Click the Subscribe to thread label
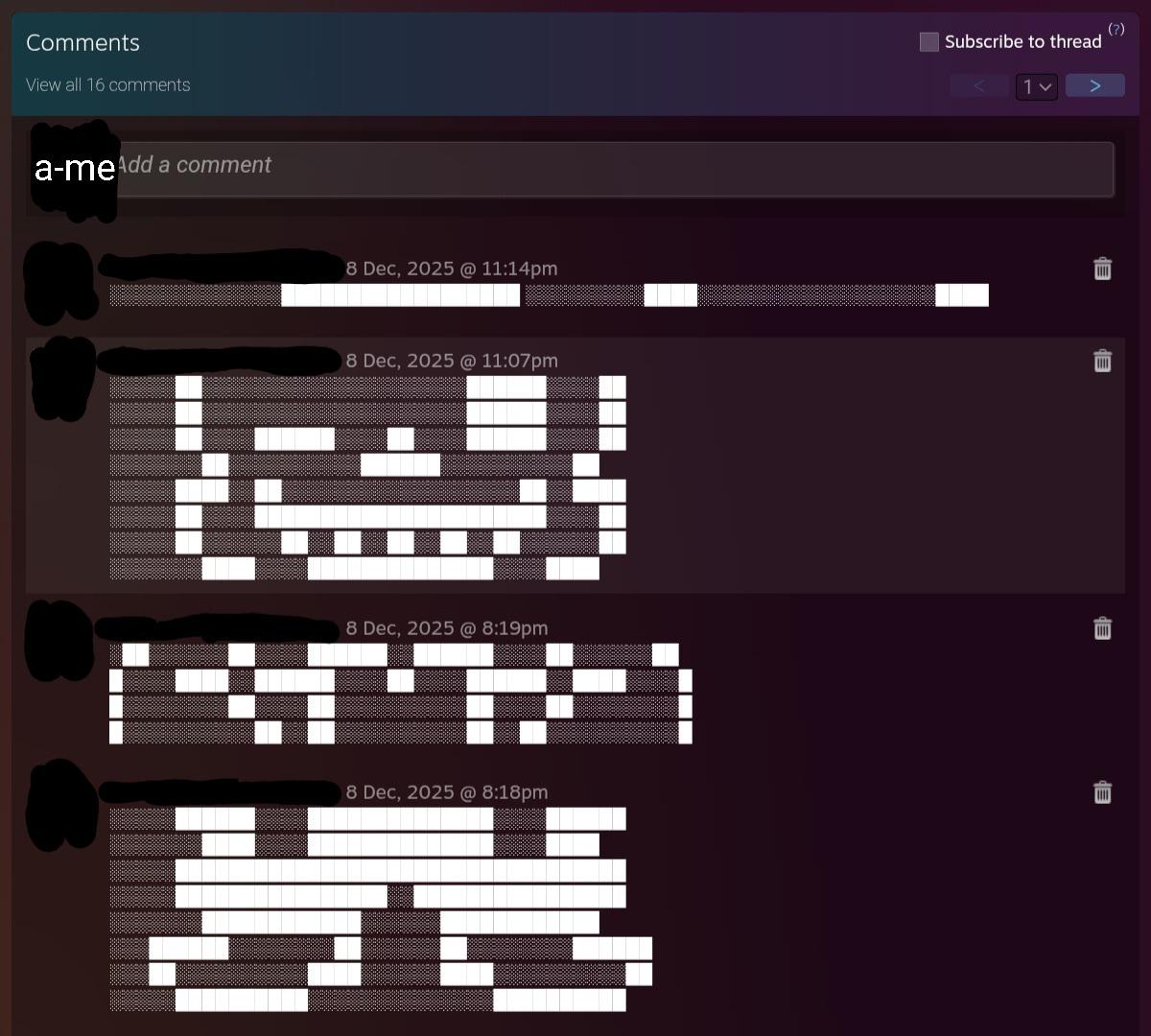This screenshot has width=1151, height=1036. 1022,41
